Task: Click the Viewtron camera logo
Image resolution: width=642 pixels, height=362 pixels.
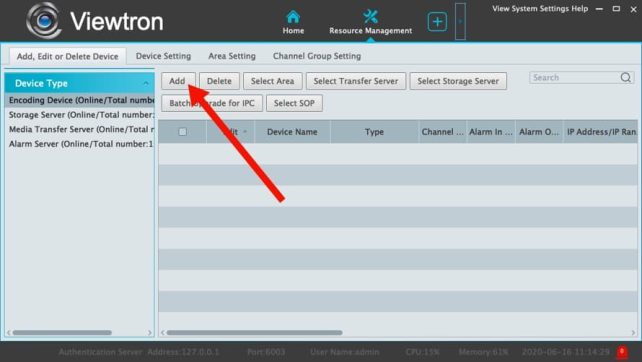Action: pyautogui.click(x=44, y=20)
